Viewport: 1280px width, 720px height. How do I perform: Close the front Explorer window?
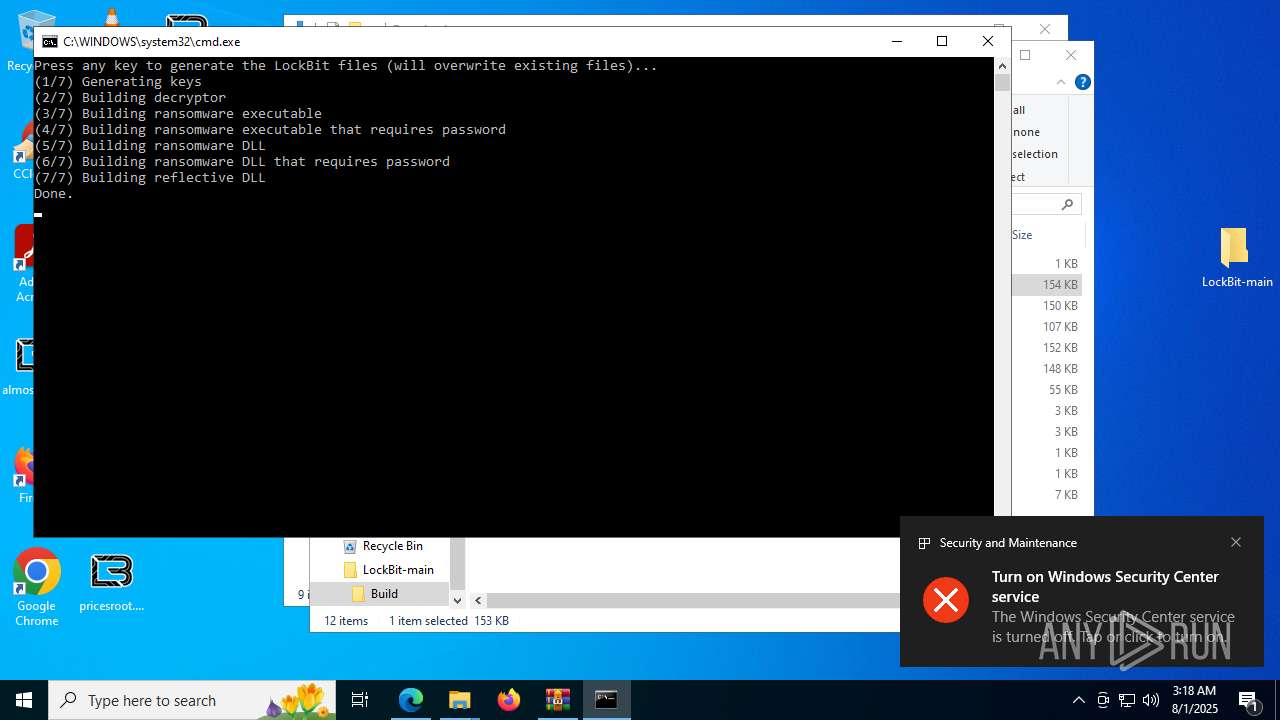point(1071,55)
